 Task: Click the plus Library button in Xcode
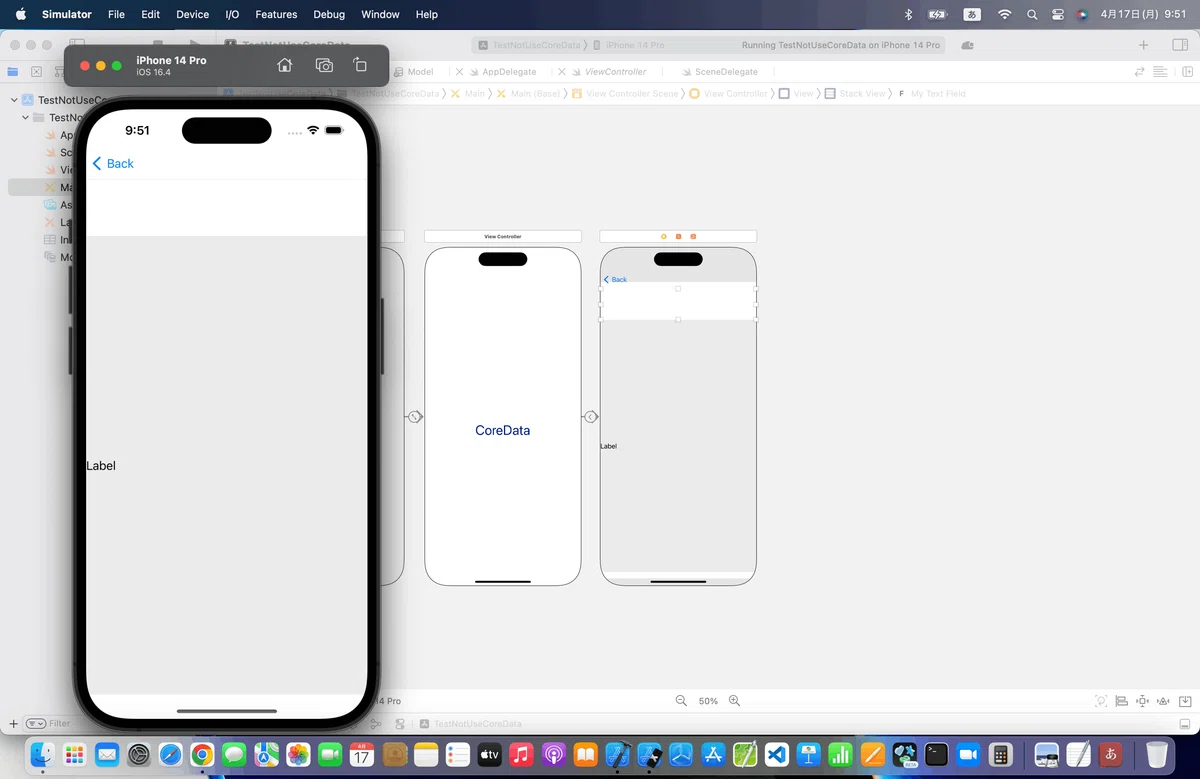click(1144, 45)
